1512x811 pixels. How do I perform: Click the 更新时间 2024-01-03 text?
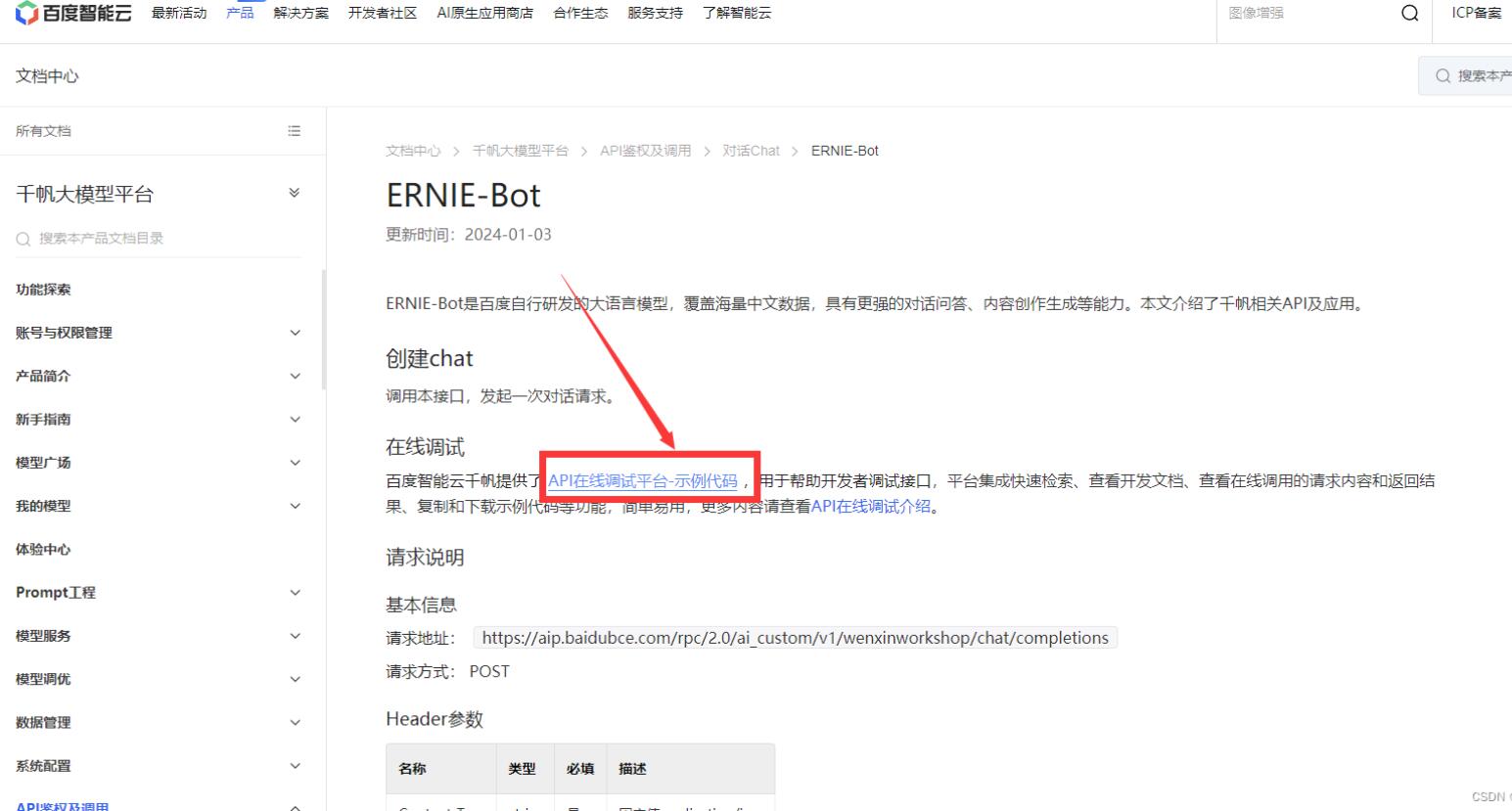[469, 235]
